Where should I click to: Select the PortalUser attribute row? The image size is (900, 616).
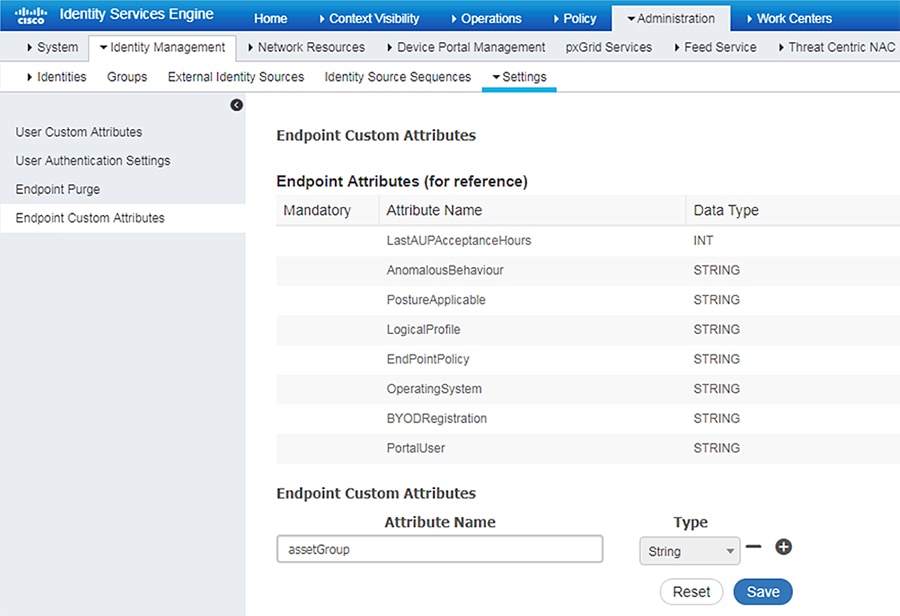point(588,449)
